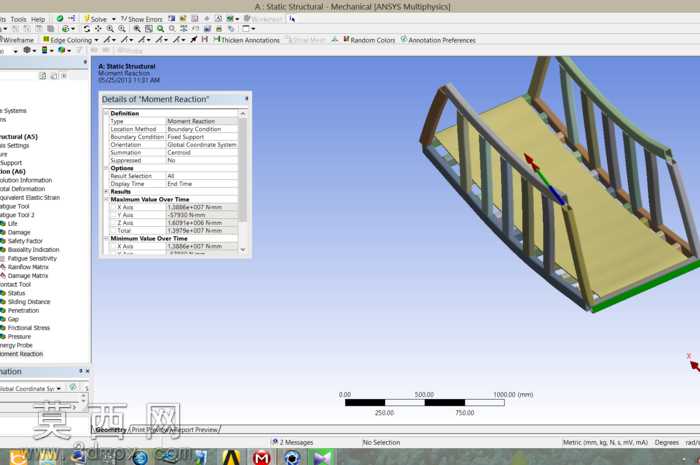
Task: Switch to the Report Preview tab
Action: [196, 429]
